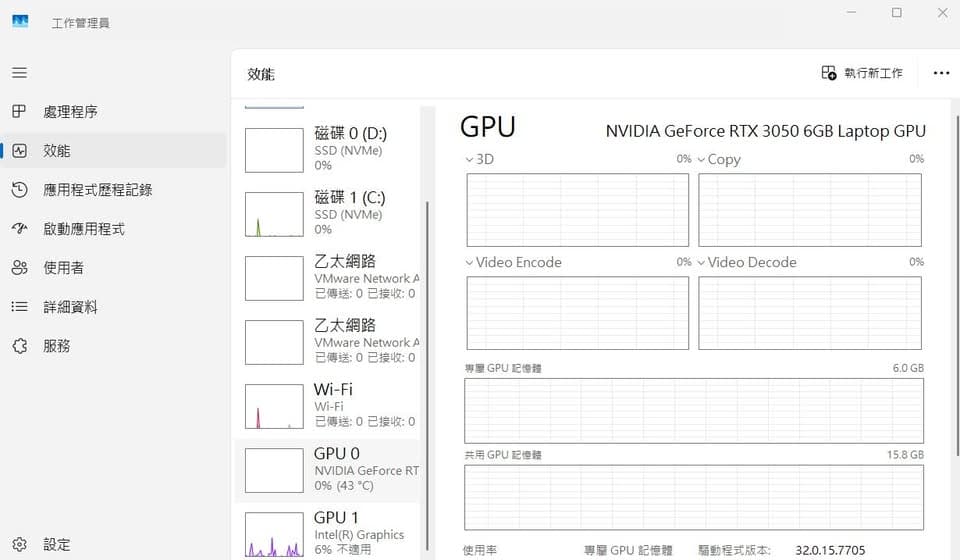This screenshot has height=560, width=960.
Task: Click 磁碟 1 (C:) mini graph thumbnail
Action: pos(274,214)
